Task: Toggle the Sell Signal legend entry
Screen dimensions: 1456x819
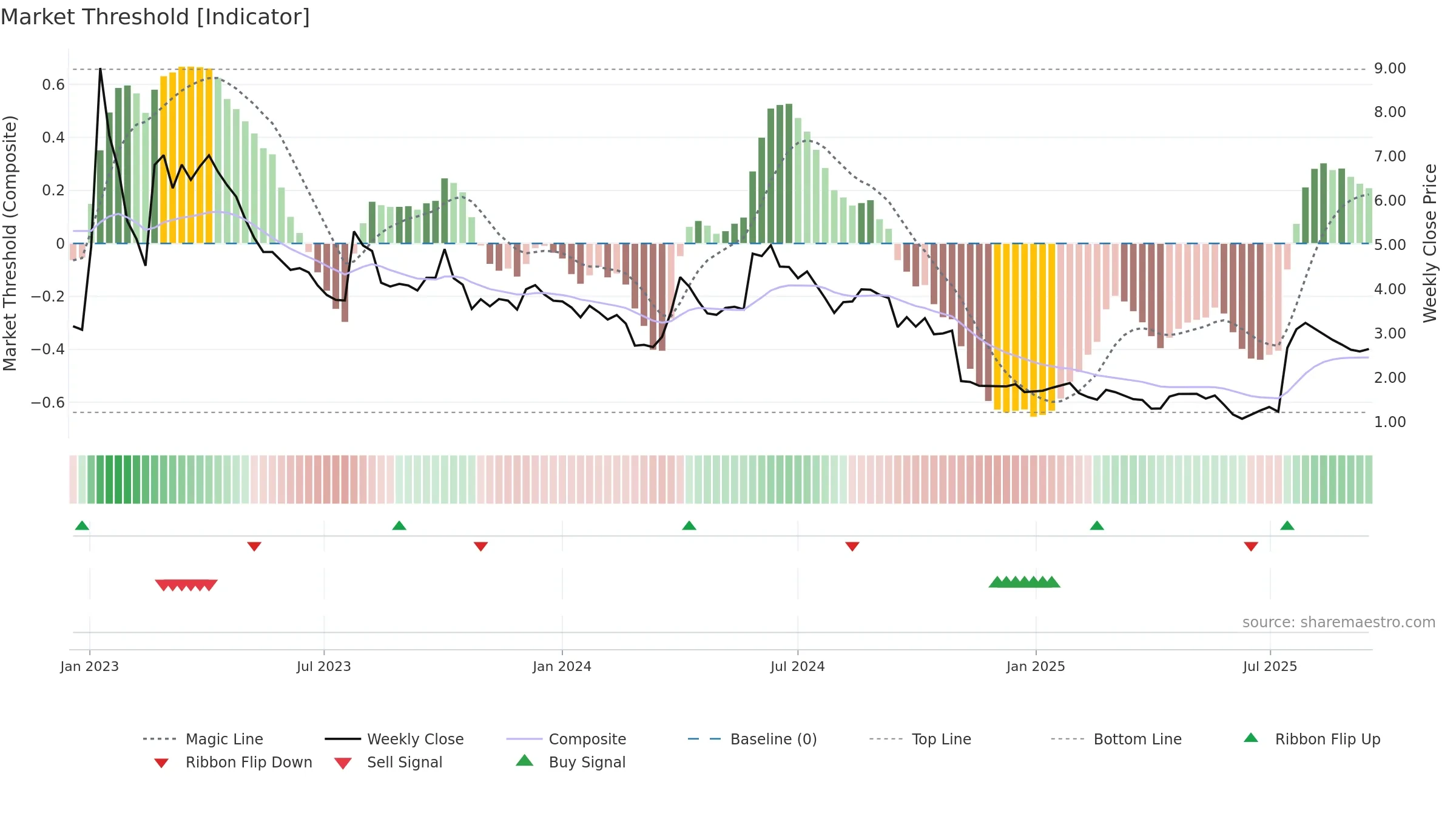Action: point(388,762)
